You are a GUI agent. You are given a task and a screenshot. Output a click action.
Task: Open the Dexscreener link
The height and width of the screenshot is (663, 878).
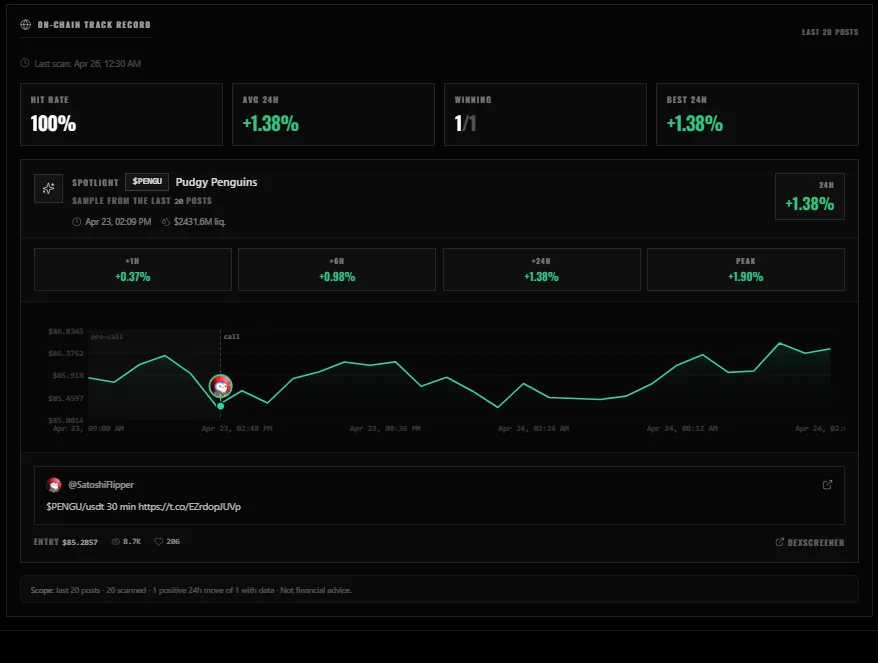(x=810, y=542)
